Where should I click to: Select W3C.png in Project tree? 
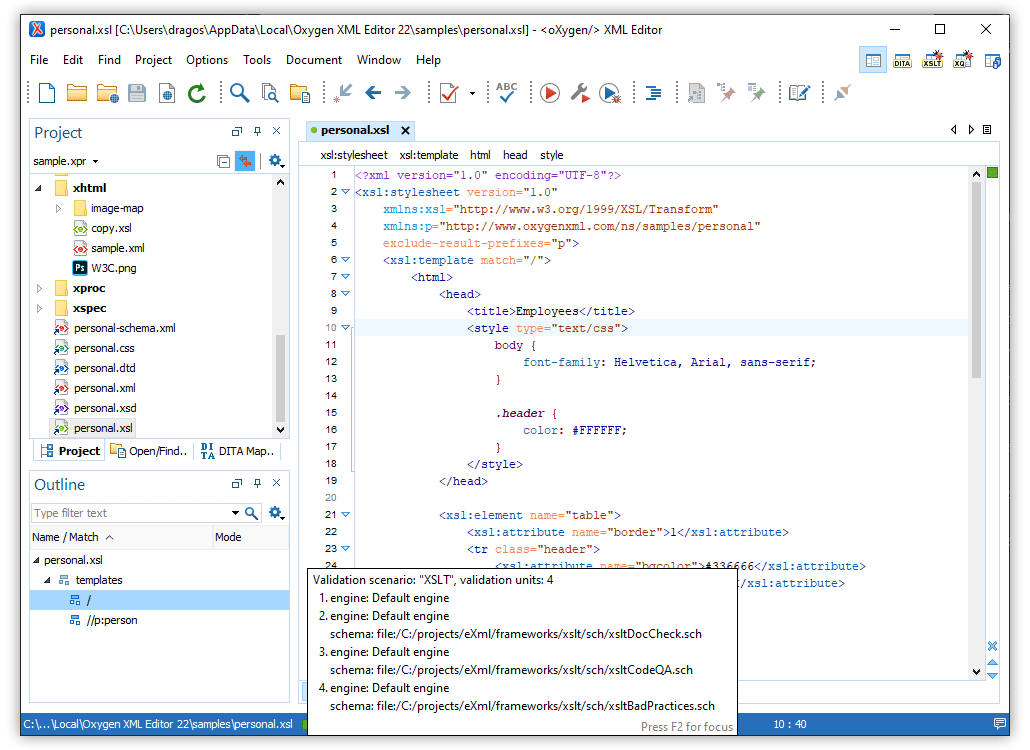pyautogui.click(x=104, y=268)
